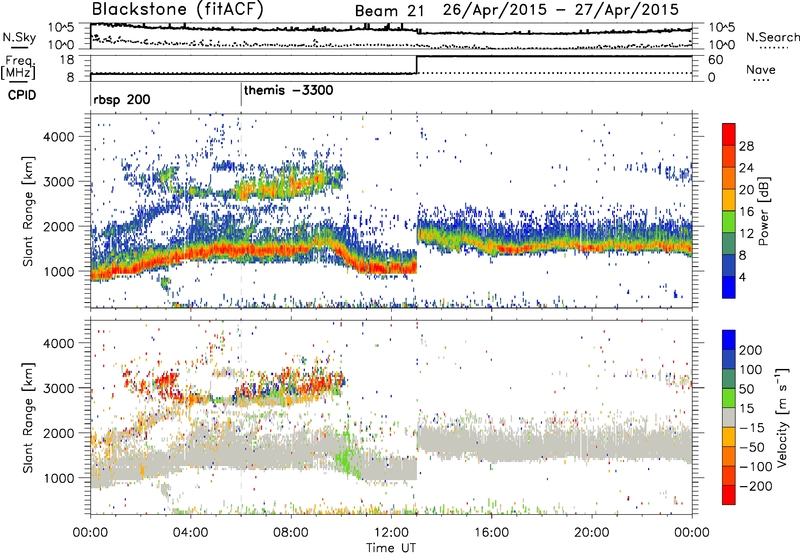
Task: Click the Slant Range [km] label of power panel
Action: click(x=28, y=211)
